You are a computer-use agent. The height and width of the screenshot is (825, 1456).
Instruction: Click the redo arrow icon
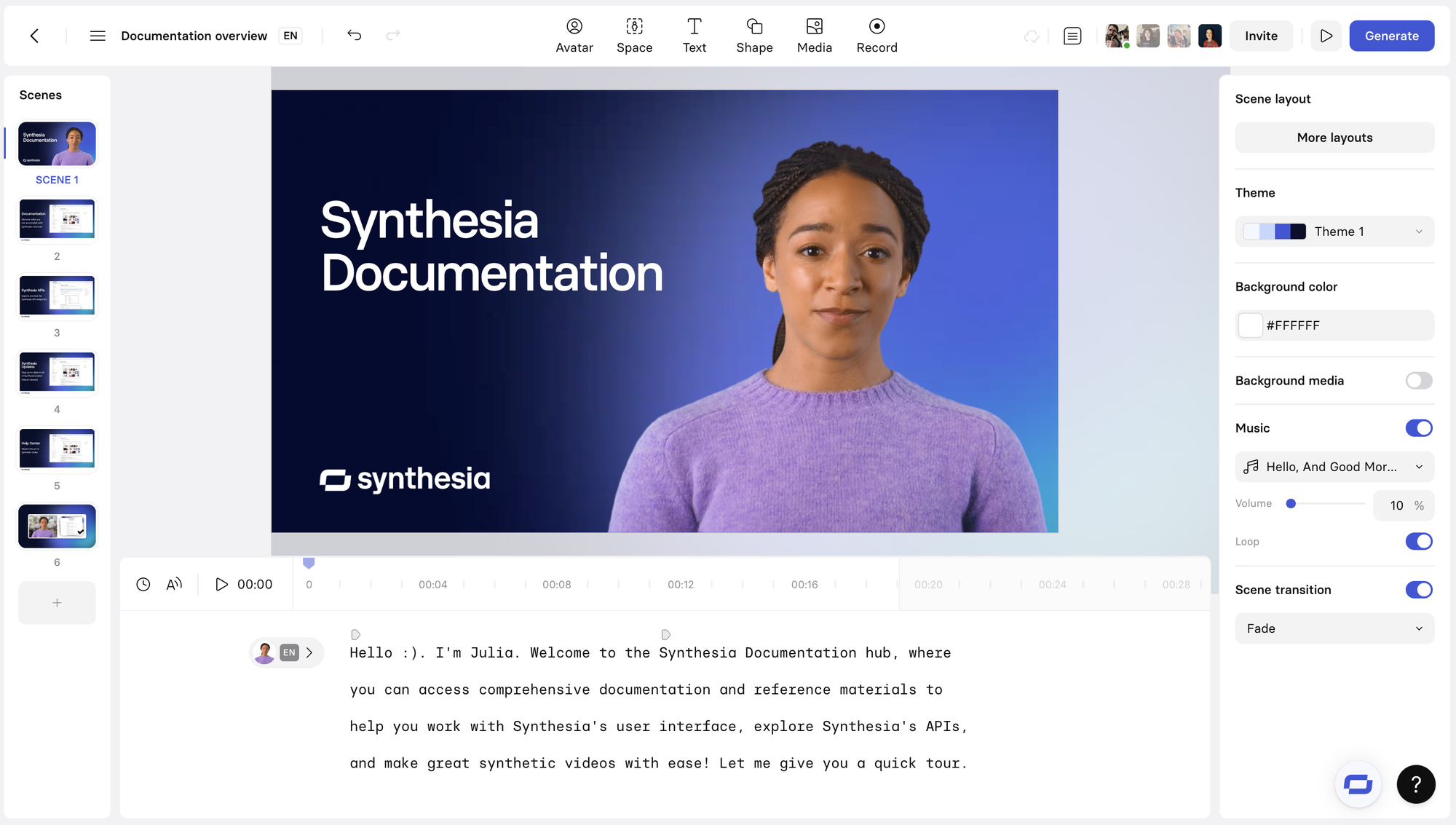393,35
